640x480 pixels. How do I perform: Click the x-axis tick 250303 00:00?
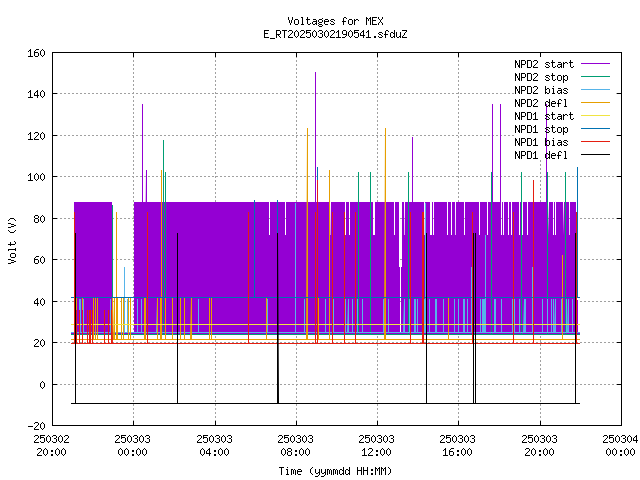[x=133, y=446]
